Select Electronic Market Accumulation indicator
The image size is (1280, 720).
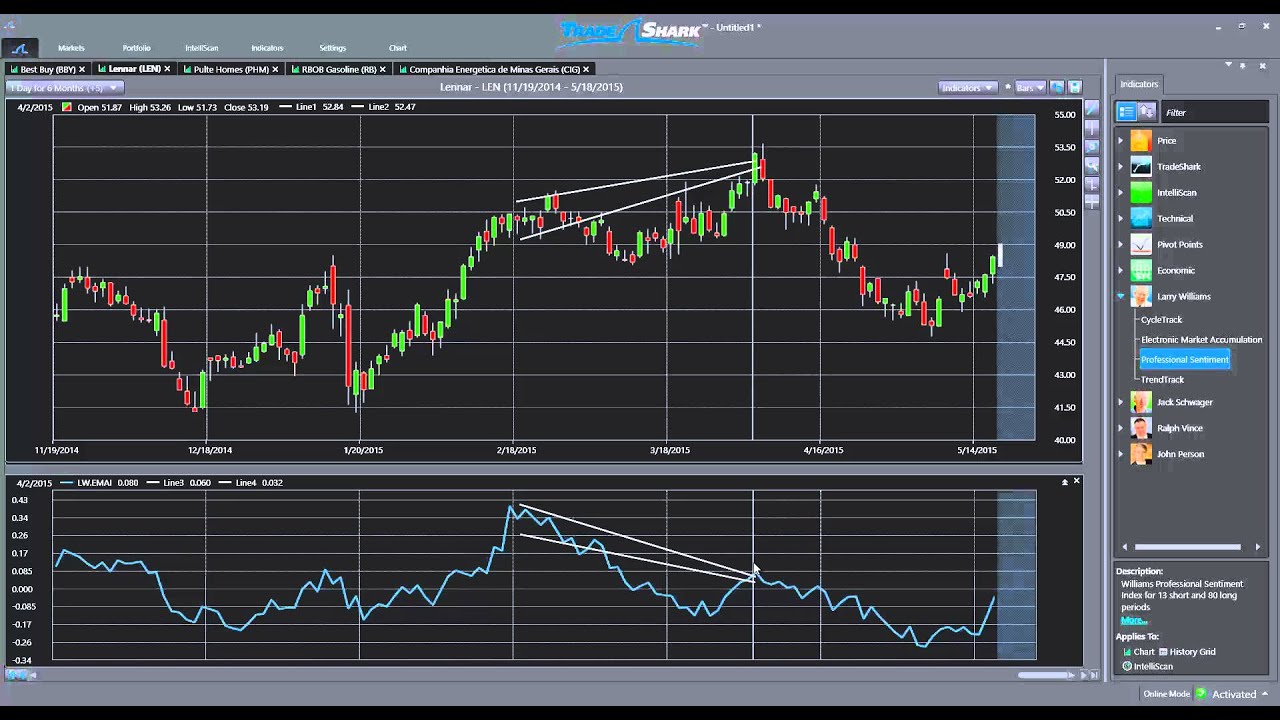pos(1202,340)
